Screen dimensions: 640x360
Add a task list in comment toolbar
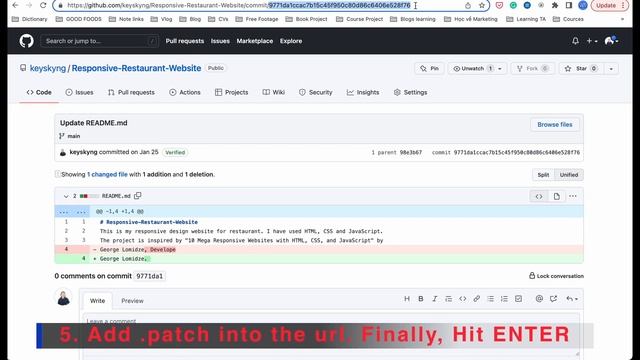[518, 299]
